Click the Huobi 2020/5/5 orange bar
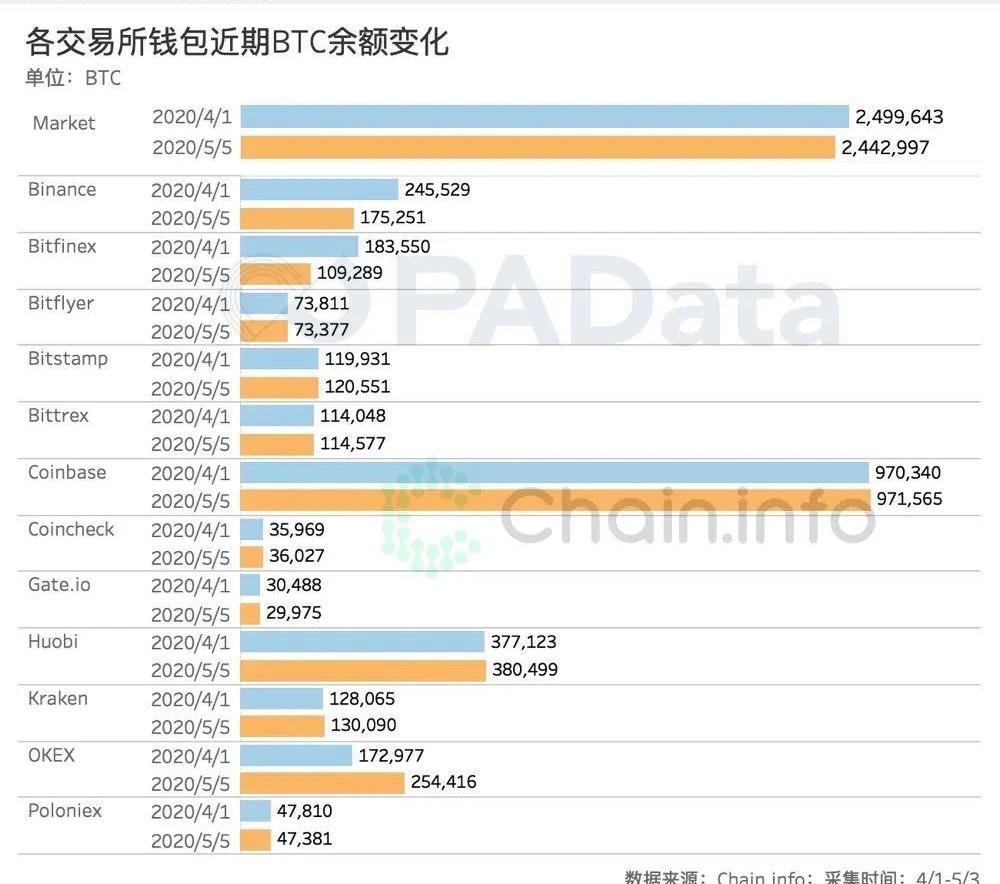This screenshot has height=884, width=1000. click(x=363, y=669)
